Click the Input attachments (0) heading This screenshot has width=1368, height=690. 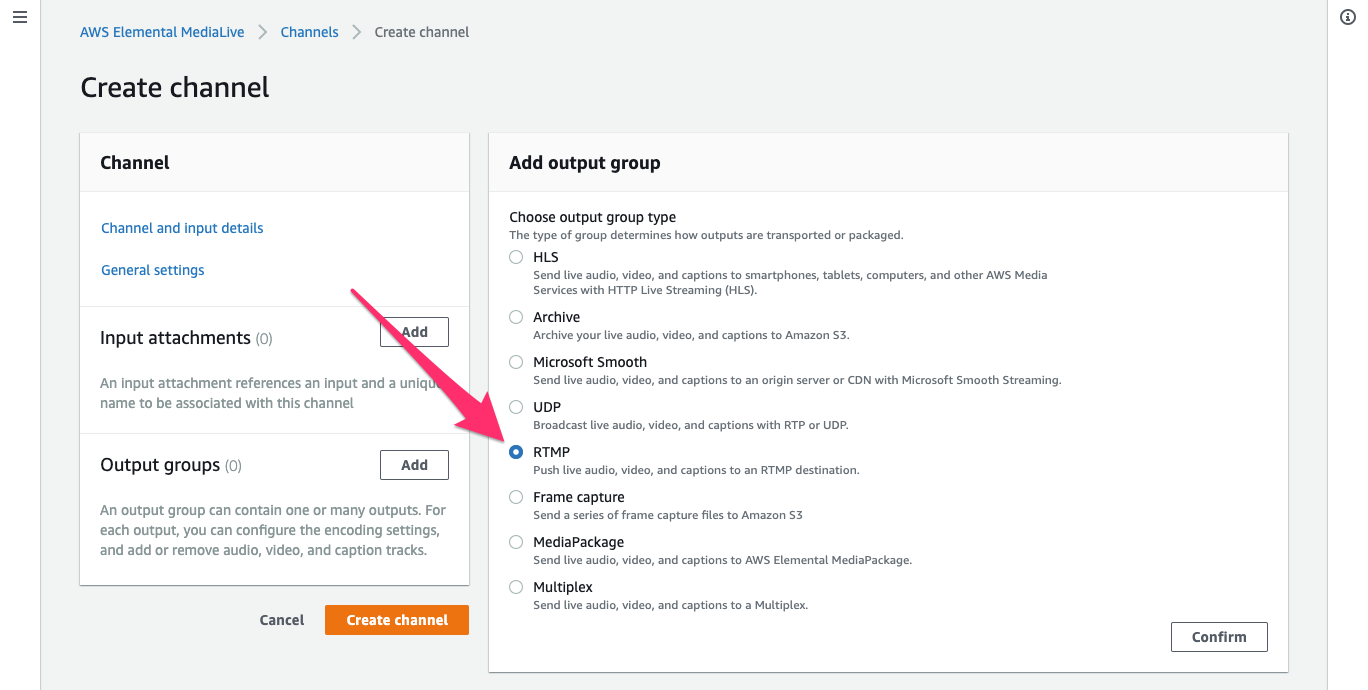(x=186, y=338)
